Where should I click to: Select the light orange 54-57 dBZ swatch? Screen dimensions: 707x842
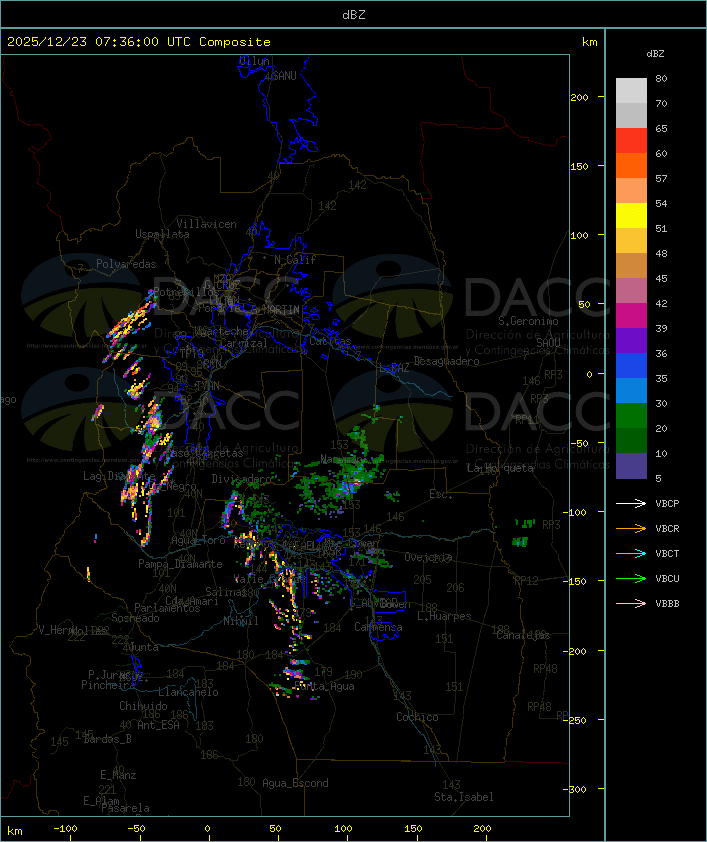click(631, 191)
